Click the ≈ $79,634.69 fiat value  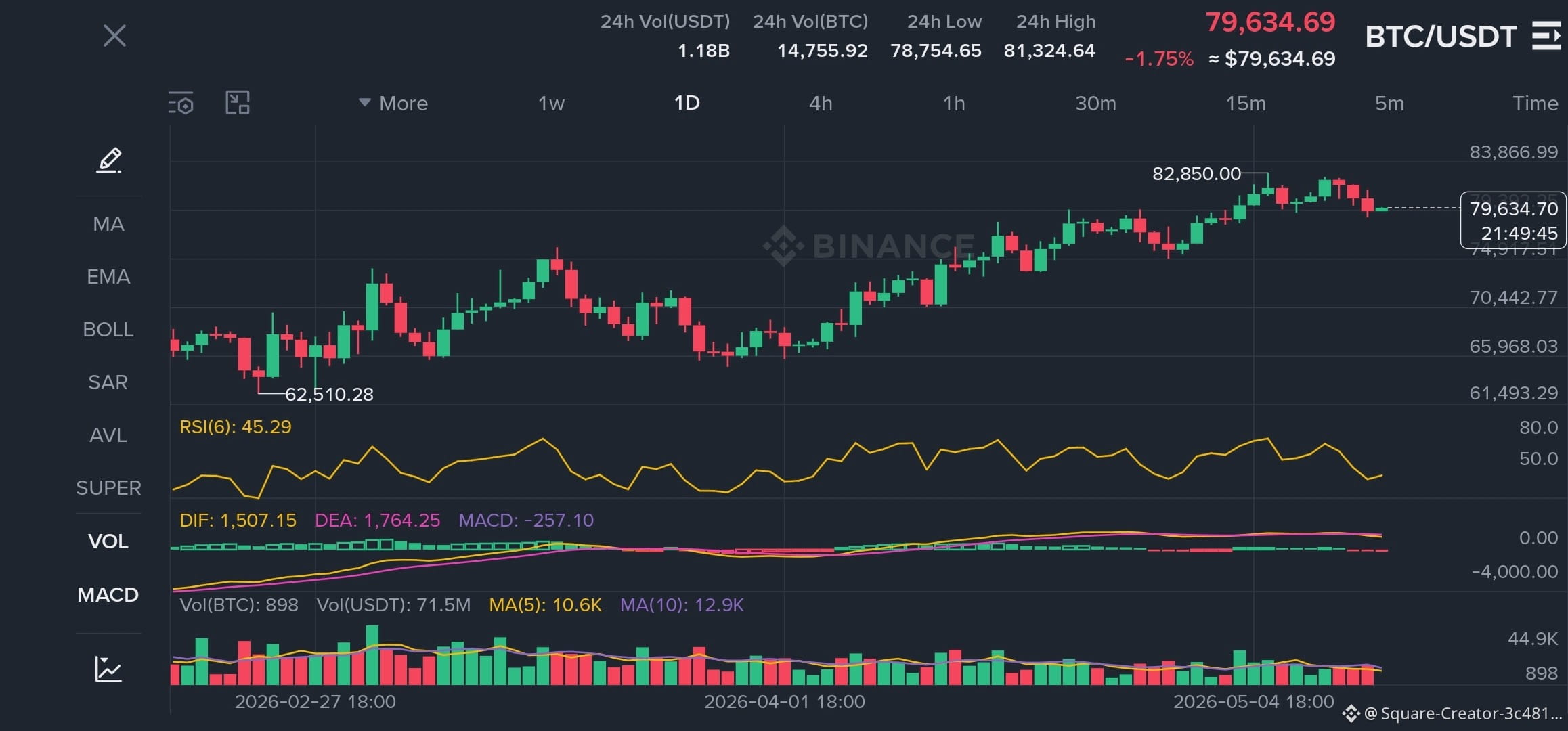[x=1272, y=59]
